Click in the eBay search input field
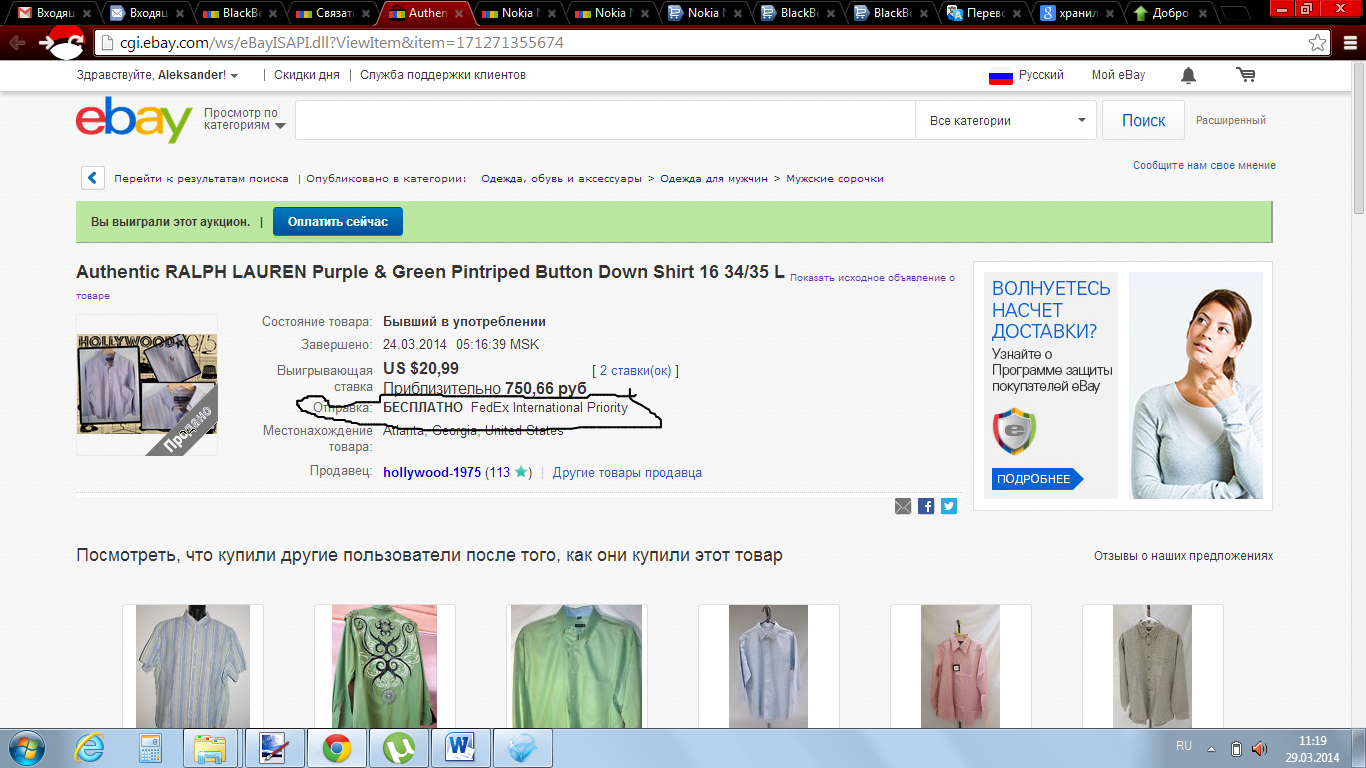The image size is (1366, 768). point(605,121)
